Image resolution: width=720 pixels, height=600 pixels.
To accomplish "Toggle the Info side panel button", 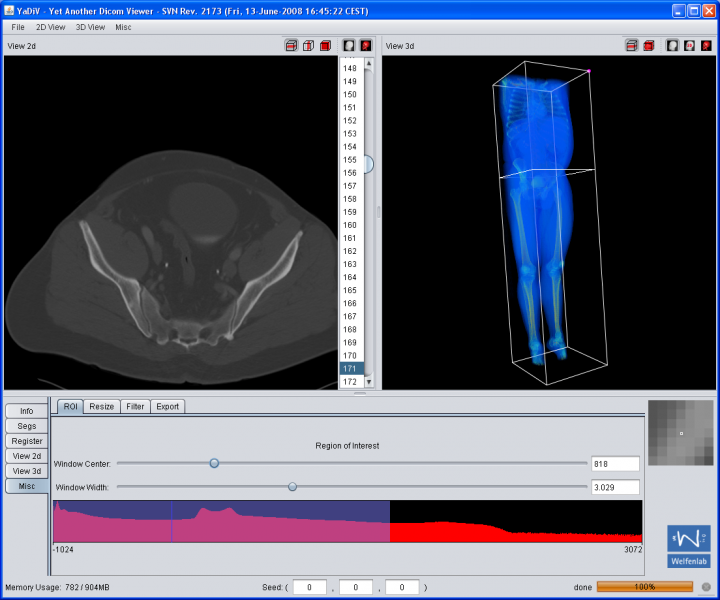I will 27,411.
